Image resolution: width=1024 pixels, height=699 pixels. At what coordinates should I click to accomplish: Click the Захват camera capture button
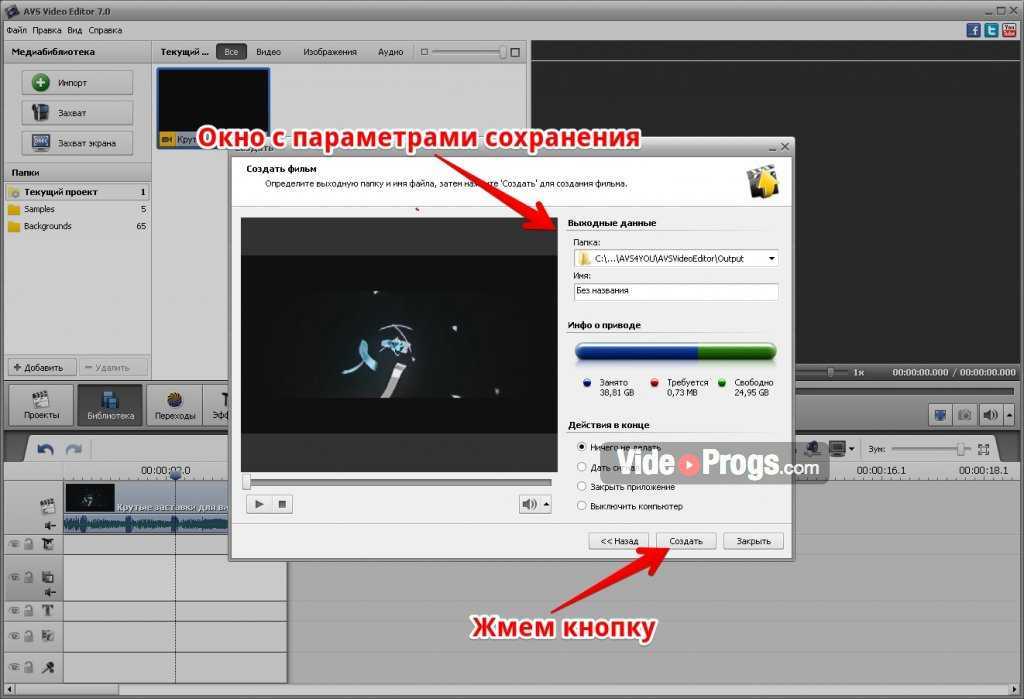(x=77, y=113)
